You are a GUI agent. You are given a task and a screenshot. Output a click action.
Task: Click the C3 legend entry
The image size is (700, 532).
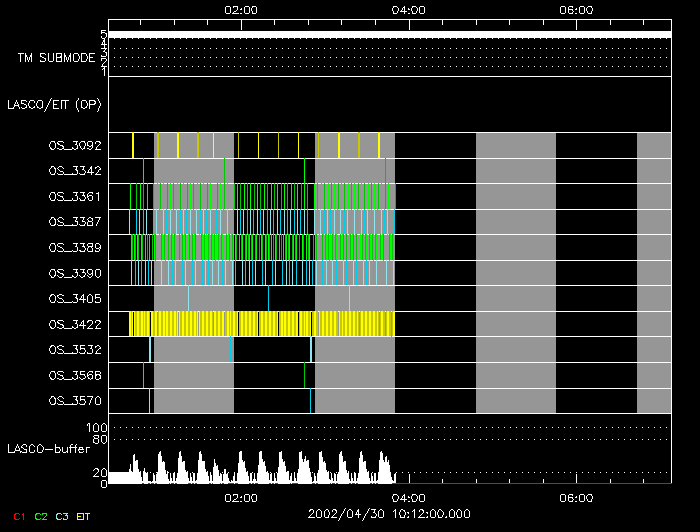62,516
